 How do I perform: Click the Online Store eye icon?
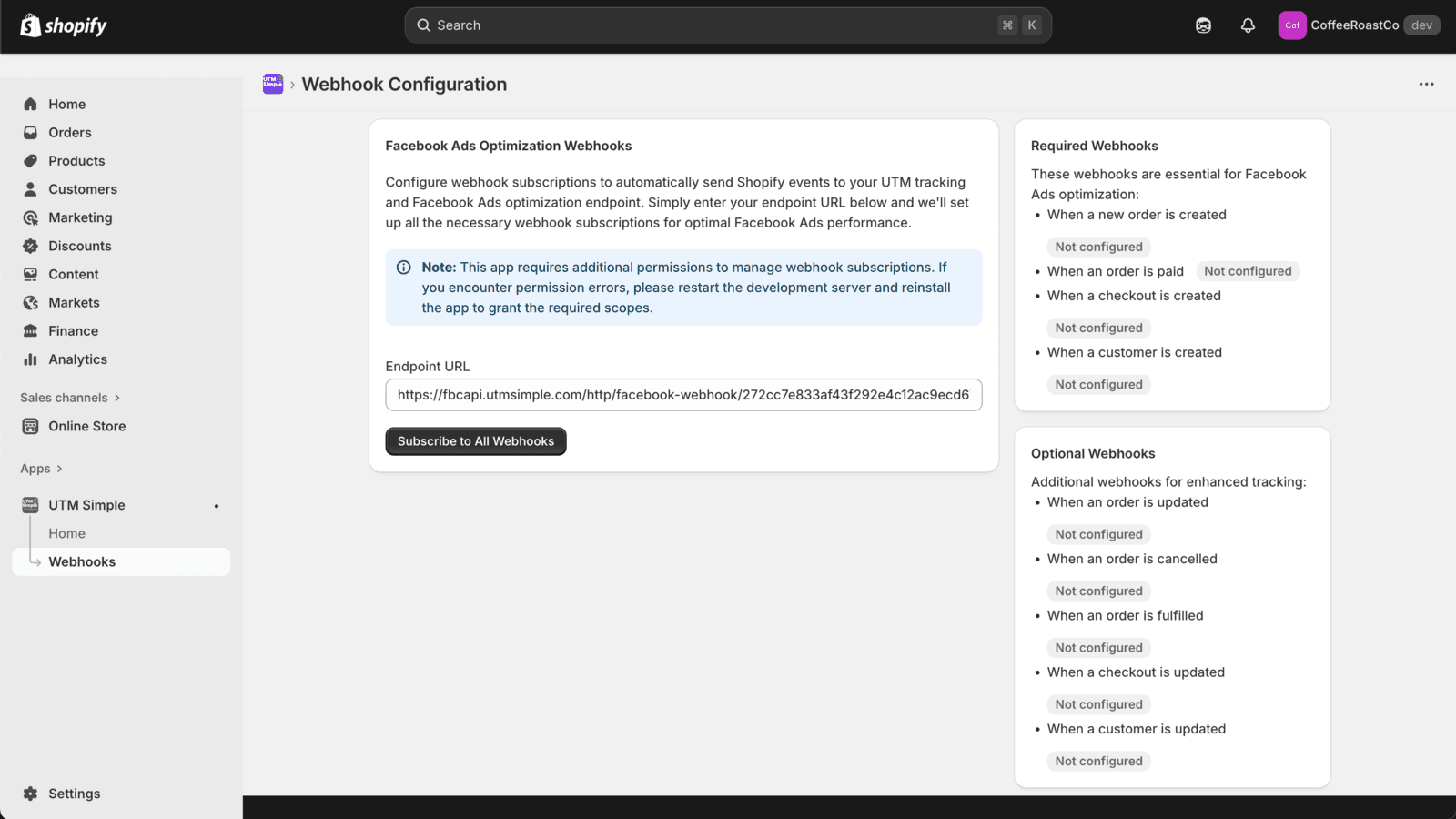[30, 425]
